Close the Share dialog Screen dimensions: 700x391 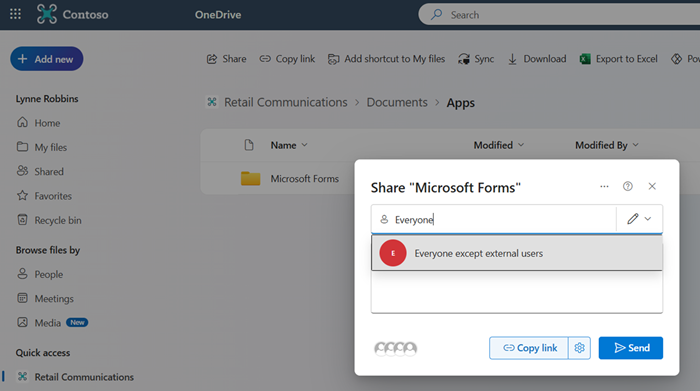tap(652, 186)
